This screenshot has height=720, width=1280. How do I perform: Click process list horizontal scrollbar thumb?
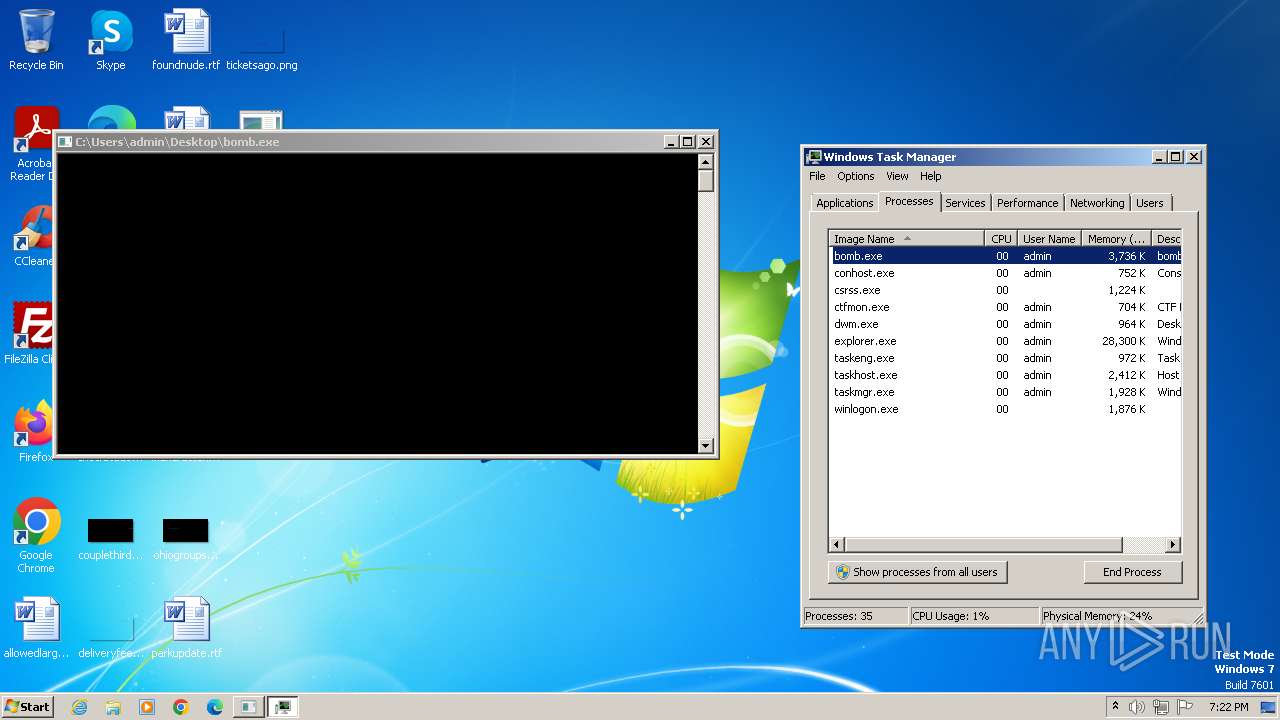click(984, 545)
